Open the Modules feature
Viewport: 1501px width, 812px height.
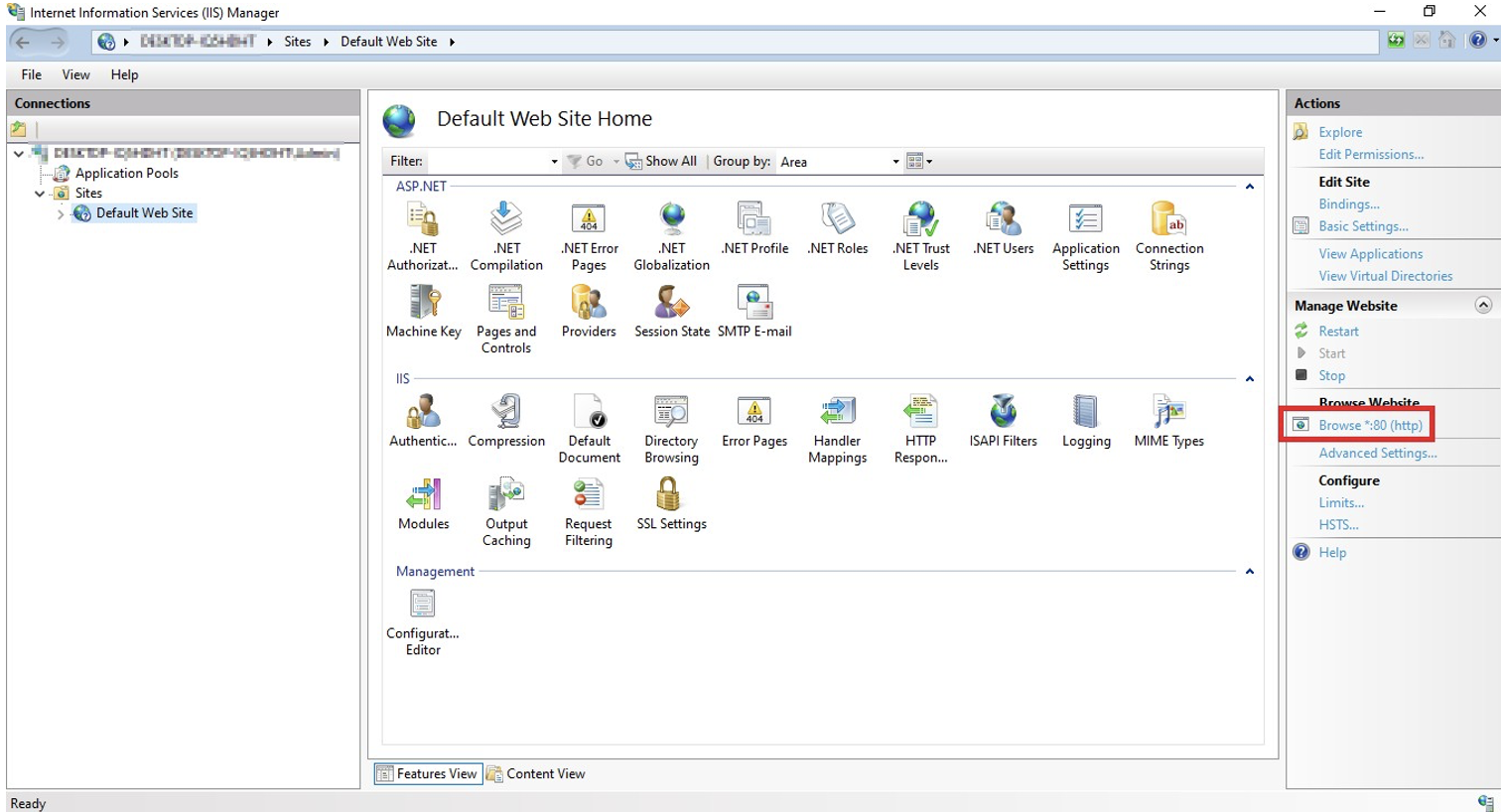tap(424, 504)
